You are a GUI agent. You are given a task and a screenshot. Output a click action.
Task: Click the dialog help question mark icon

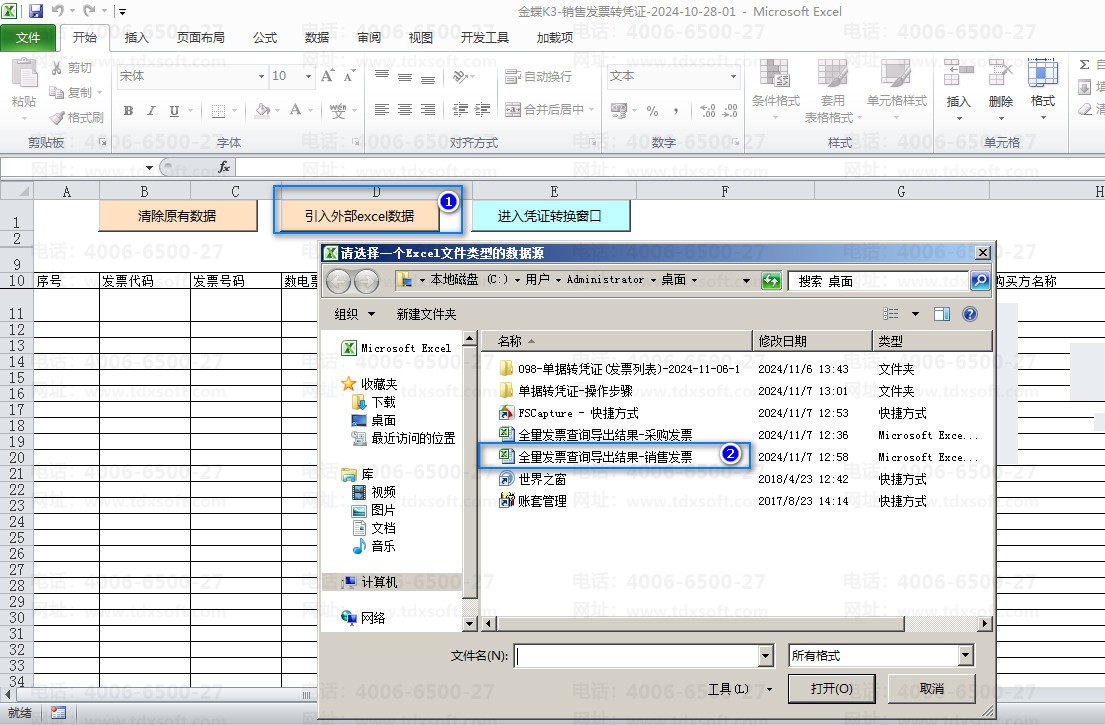(970, 314)
